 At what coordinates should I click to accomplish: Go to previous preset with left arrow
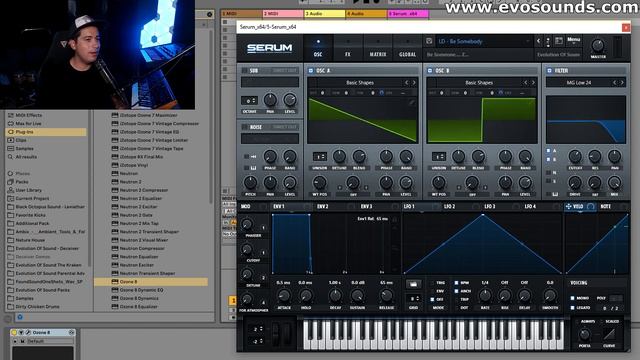tap(538, 41)
